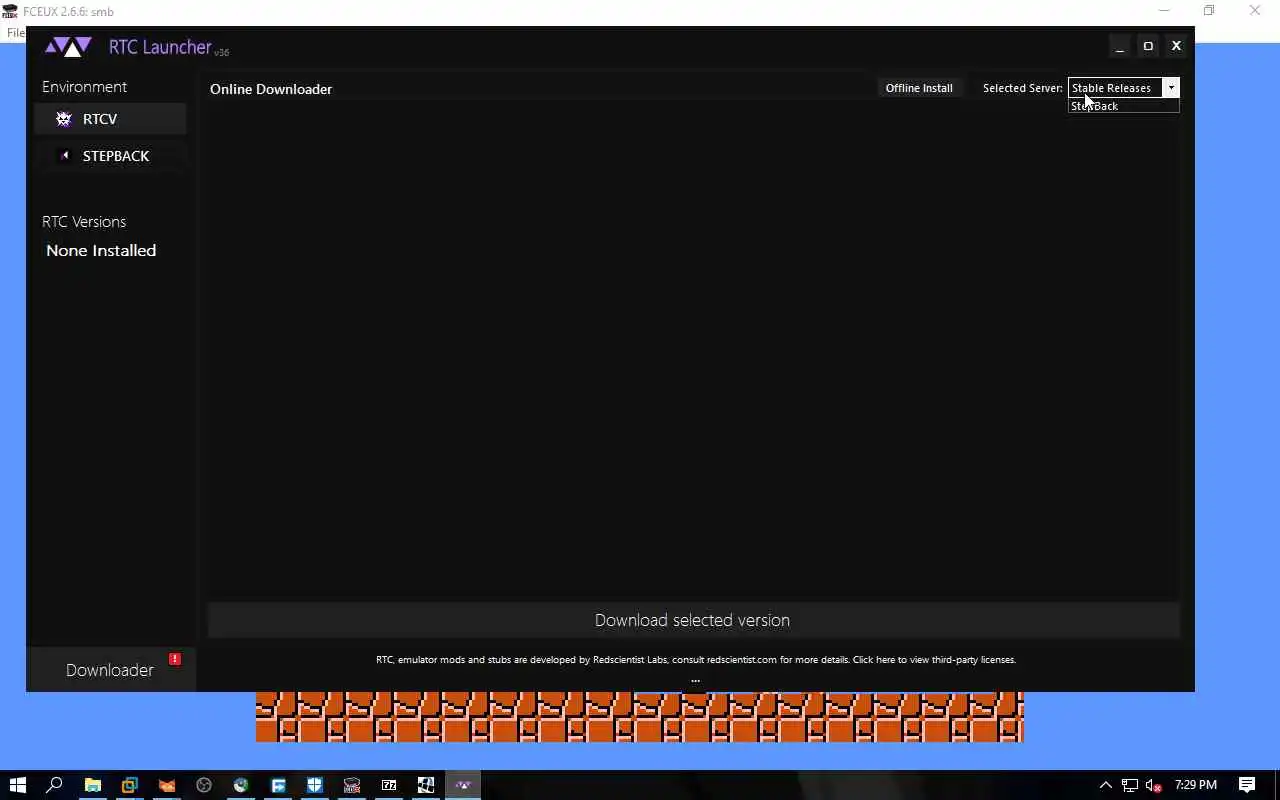1280x800 pixels.
Task: Select the STEPBACK environment entry
Action: click(110, 156)
